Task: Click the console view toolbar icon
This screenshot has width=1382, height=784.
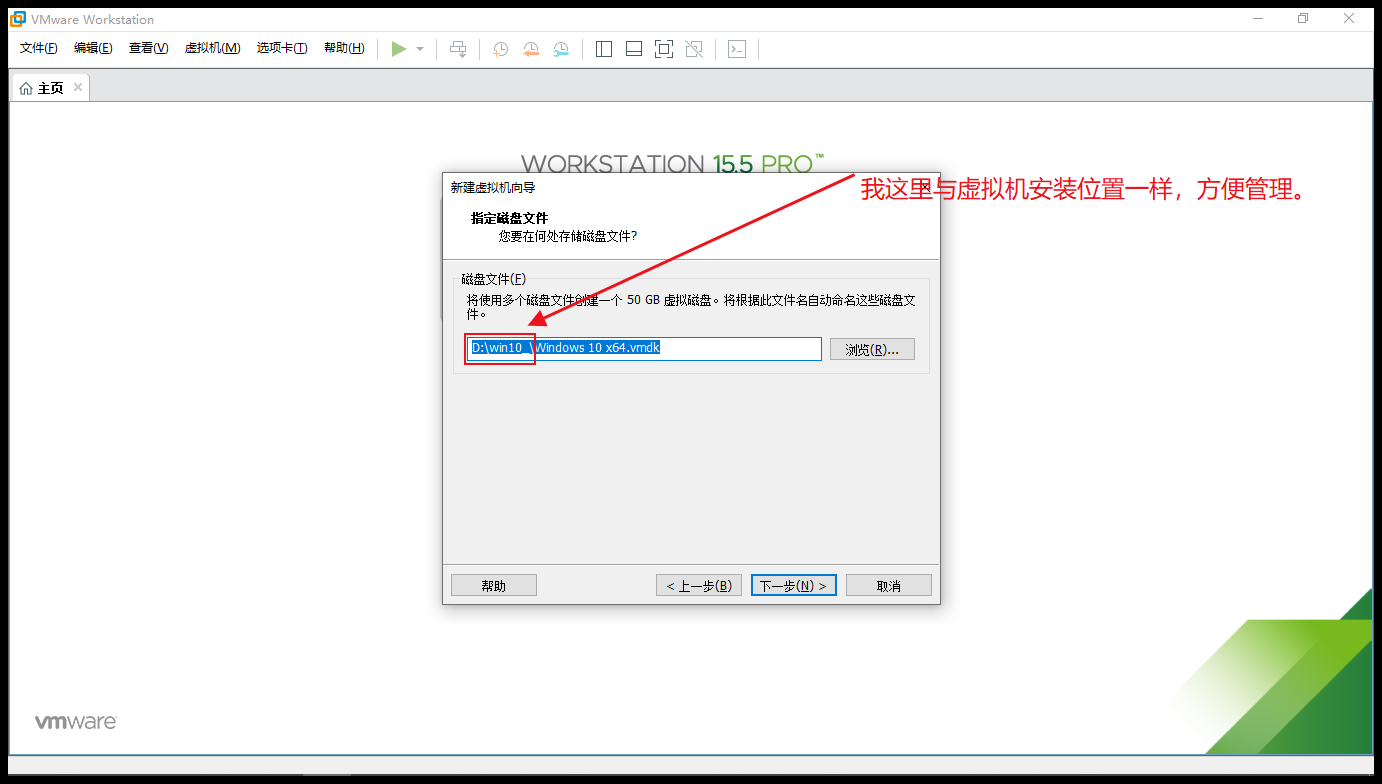Action: [737, 49]
